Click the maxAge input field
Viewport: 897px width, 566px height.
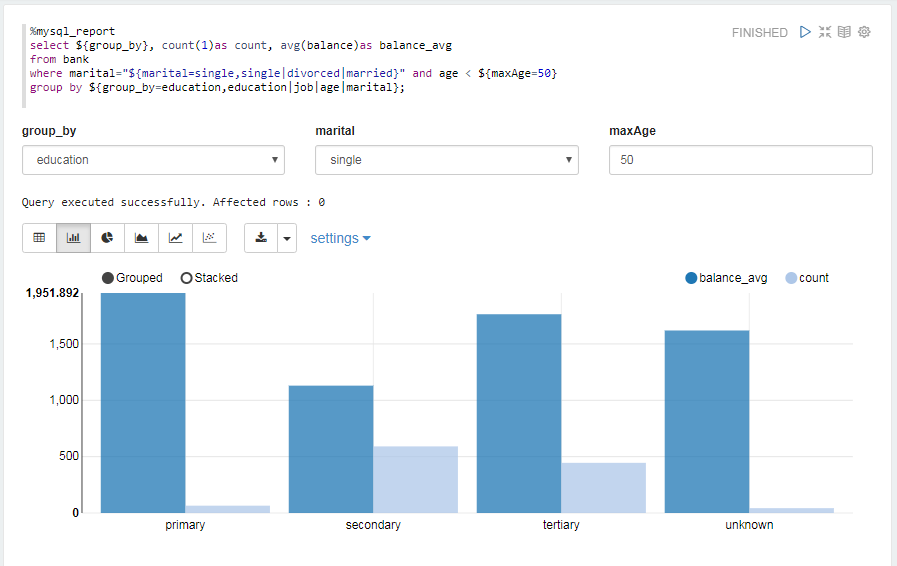[x=740, y=160]
